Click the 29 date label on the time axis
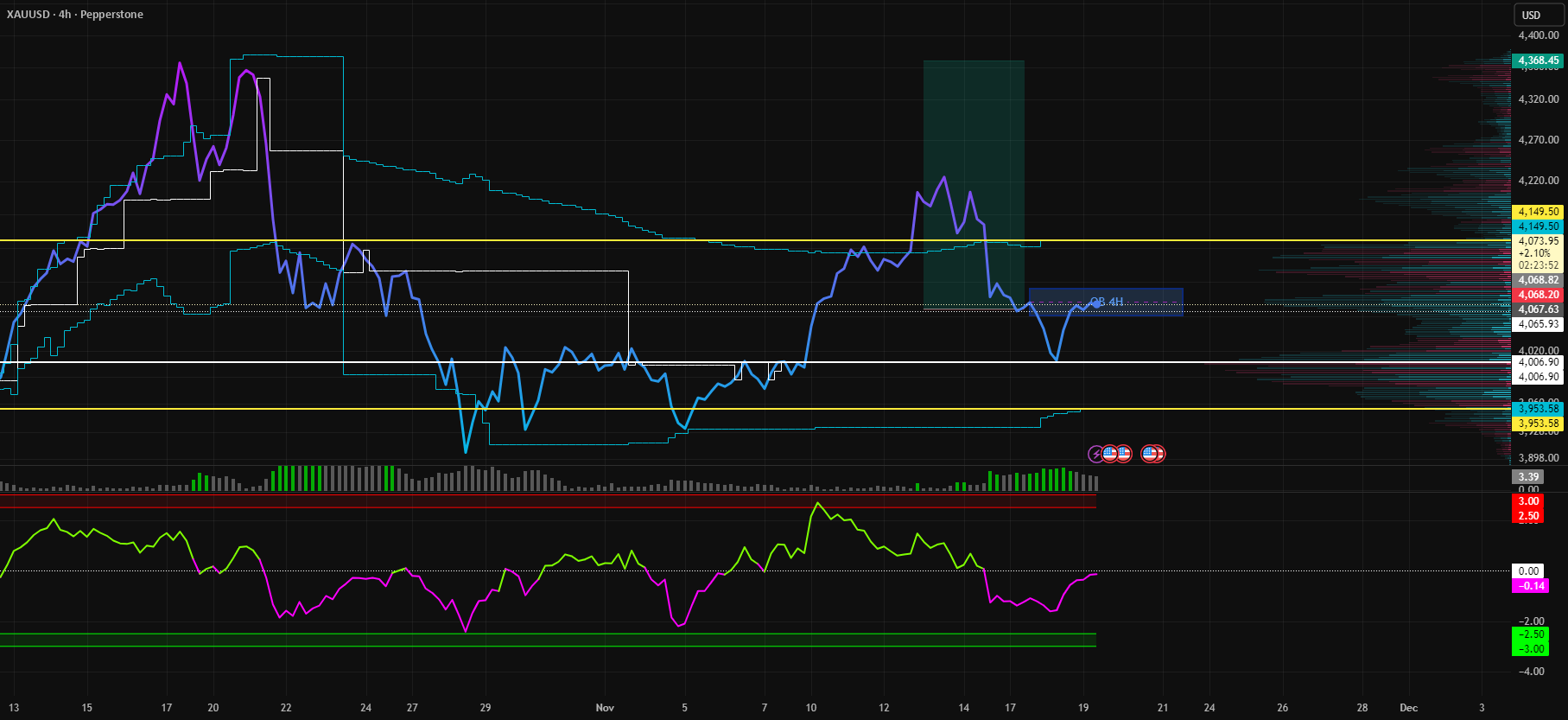 click(486, 708)
